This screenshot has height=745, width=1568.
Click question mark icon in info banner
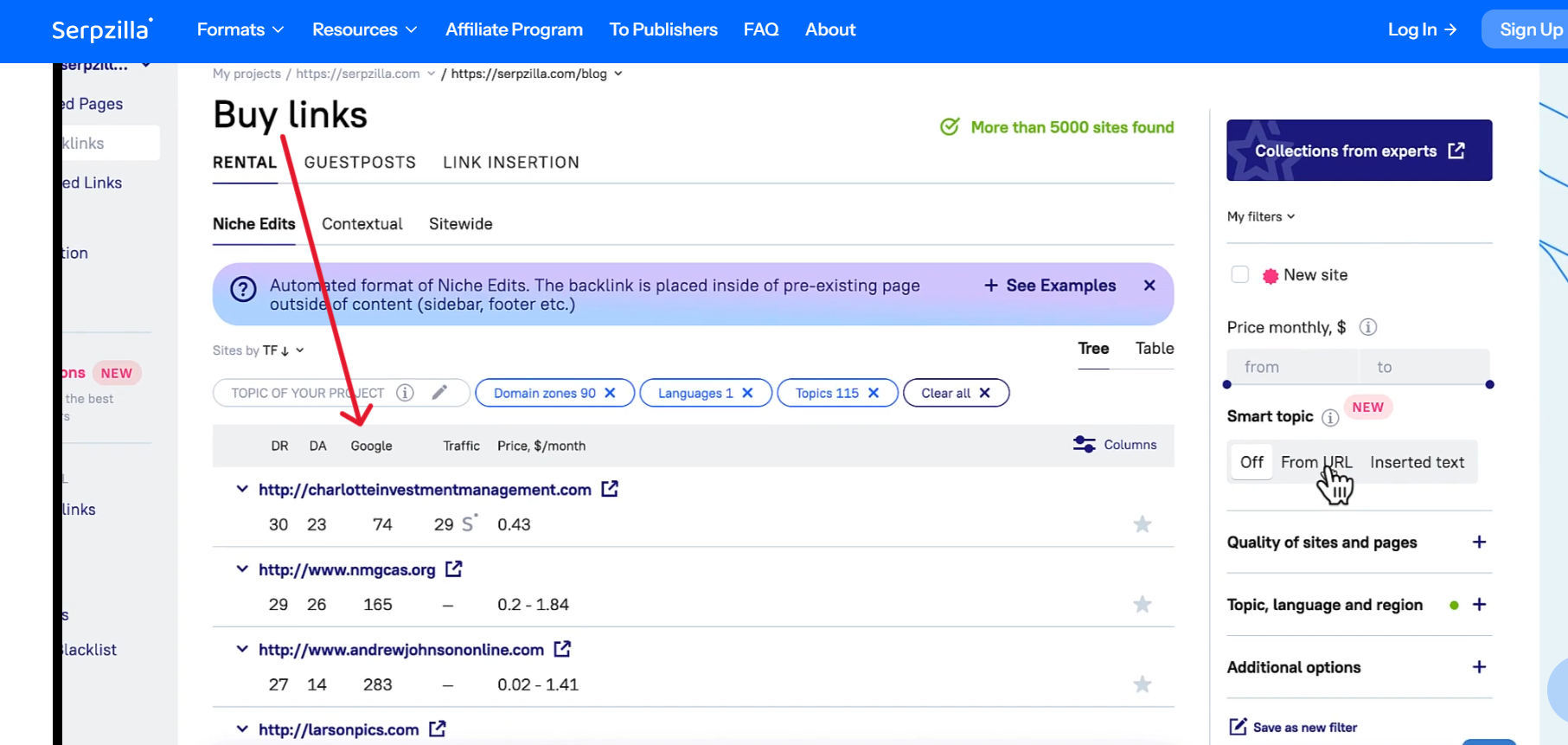coord(243,289)
